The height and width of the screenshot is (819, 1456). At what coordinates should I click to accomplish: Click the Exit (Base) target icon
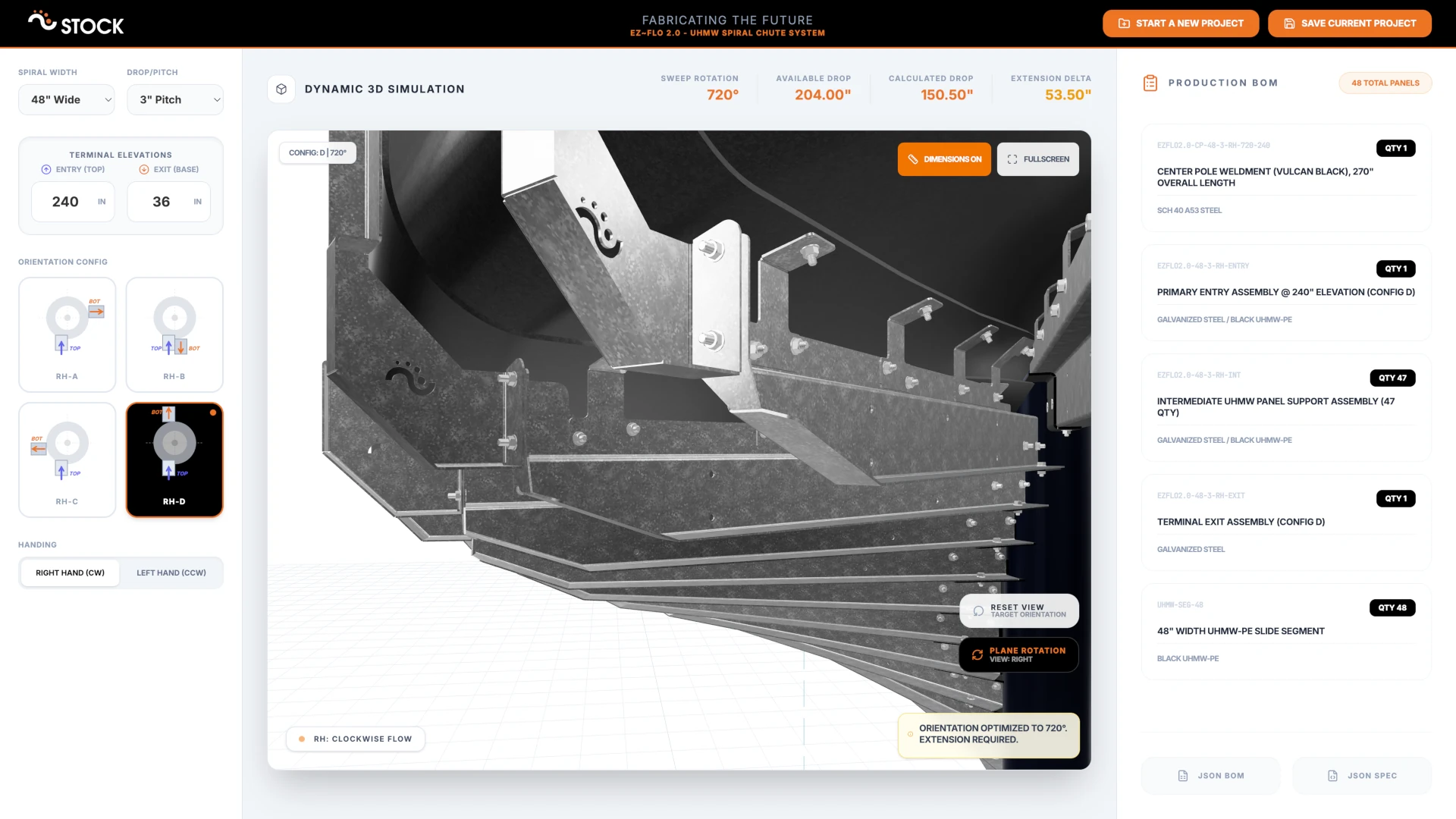coord(144,169)
